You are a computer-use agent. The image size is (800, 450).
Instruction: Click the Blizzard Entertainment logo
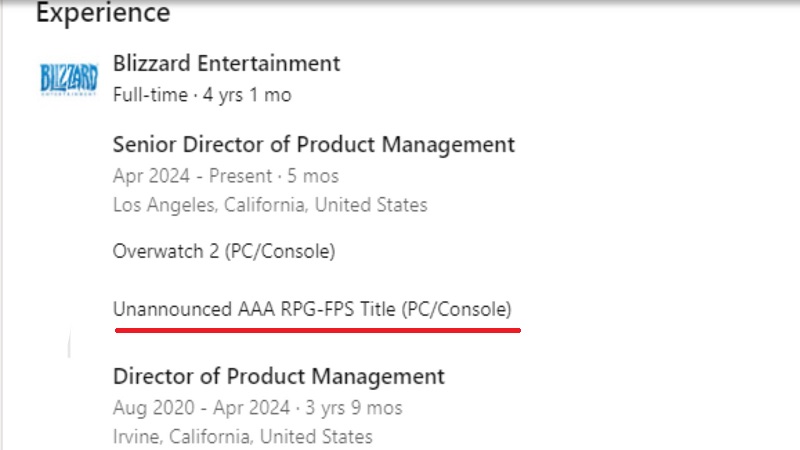click(68, 78)
